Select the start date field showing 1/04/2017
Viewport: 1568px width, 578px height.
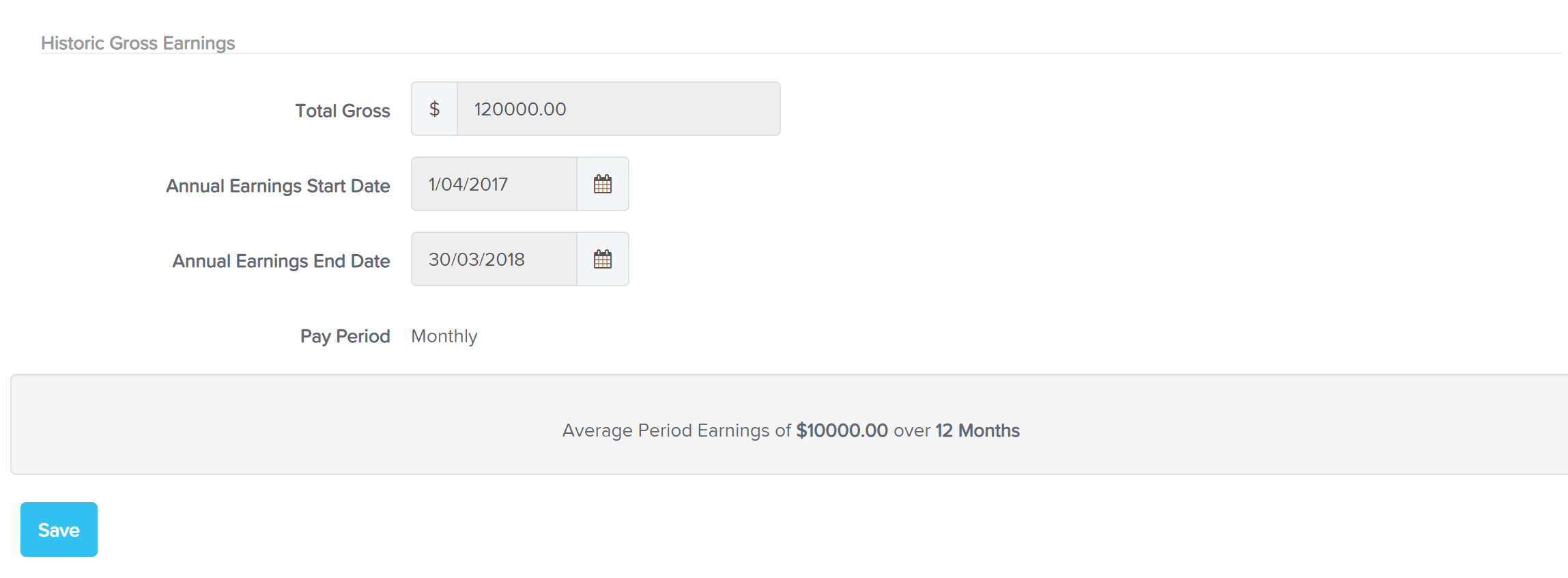[x=494, y=184]
